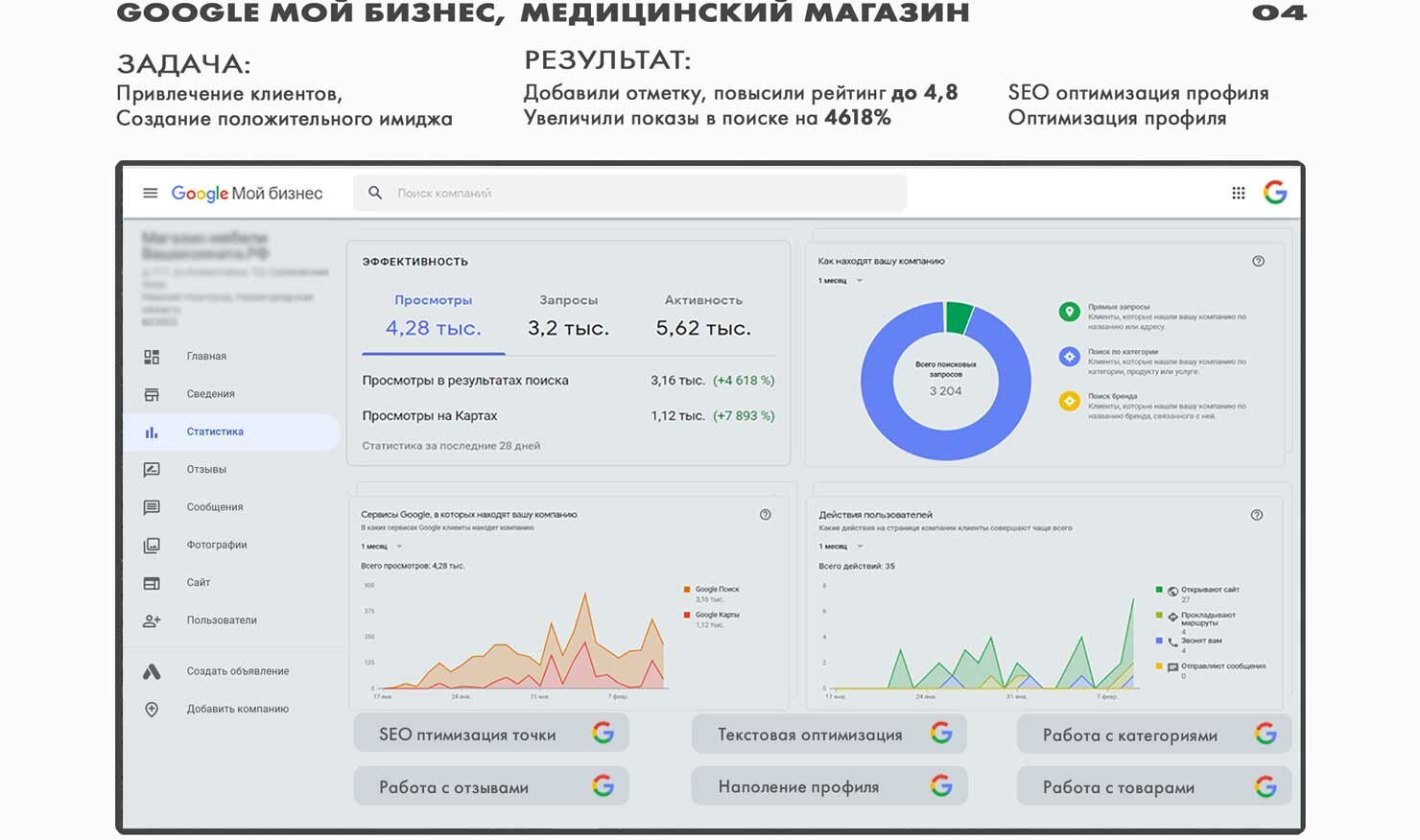Viewport: 1420px width, 840px height.
Task: Click the yellow icon for Поиск бренда
Action: (x=1069, y=401)
